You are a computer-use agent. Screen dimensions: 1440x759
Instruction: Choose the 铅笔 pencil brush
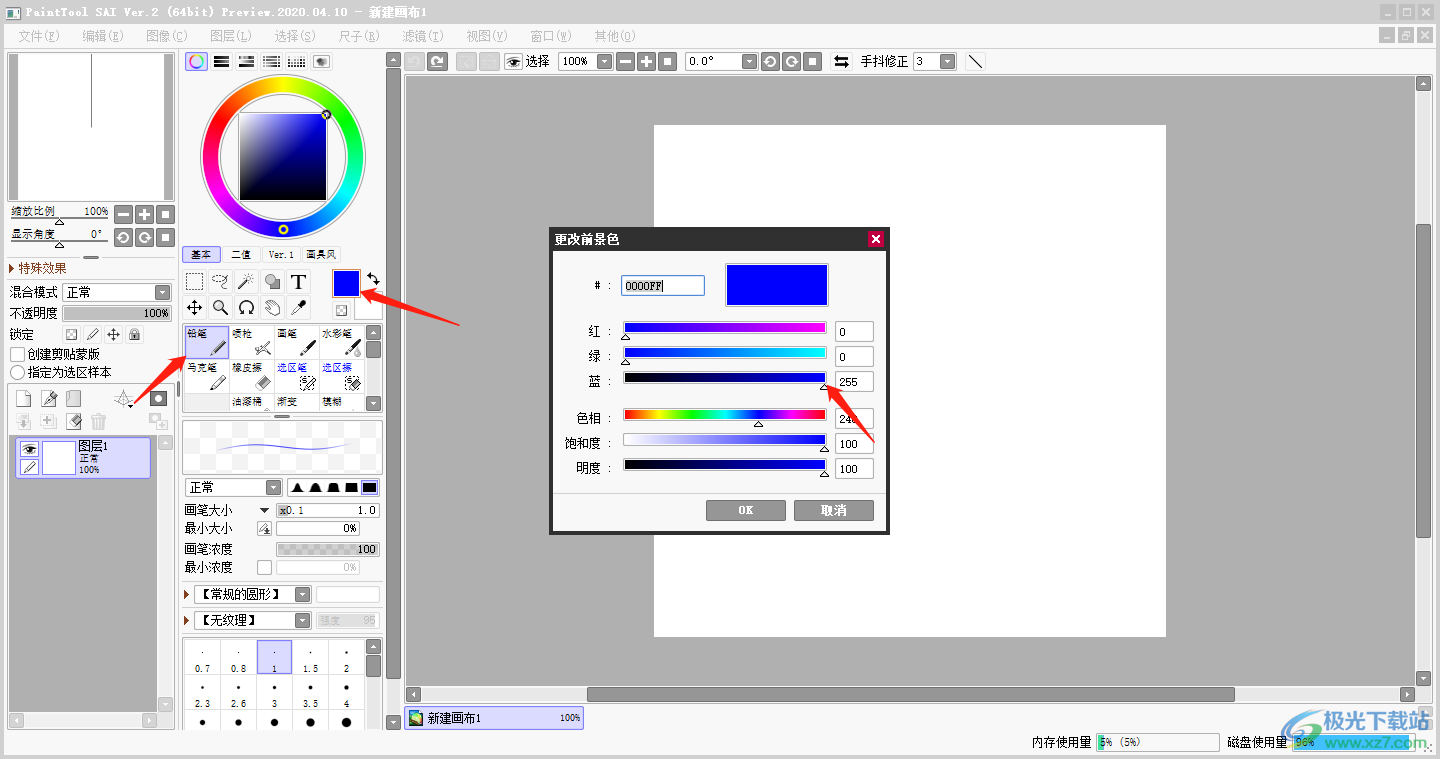(x=206, y=342)
